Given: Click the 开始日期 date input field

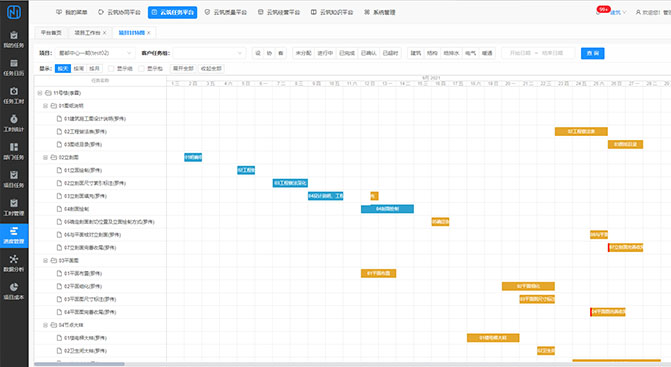Looking at the screenshot, I should tap(520, 53).
